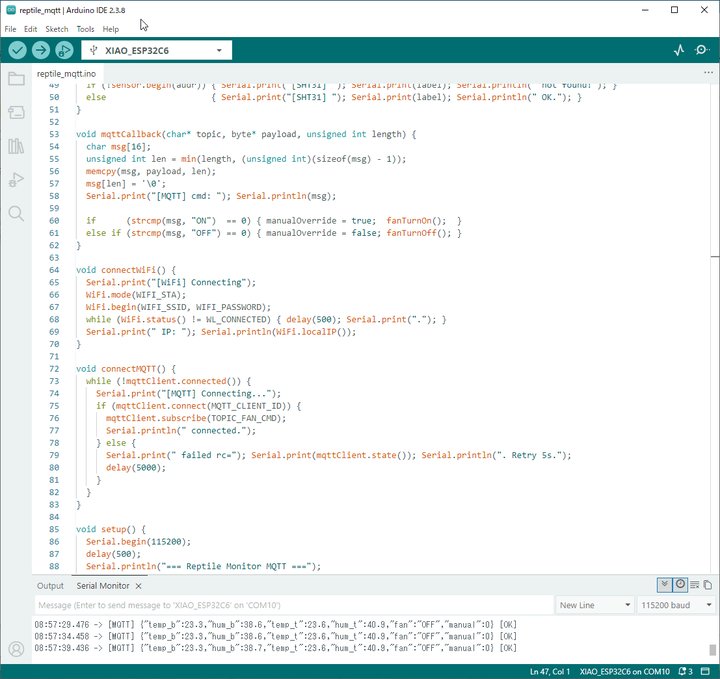Select the Serial Monitor tab
Screen dimensions: 720x679
pos(103,586)
